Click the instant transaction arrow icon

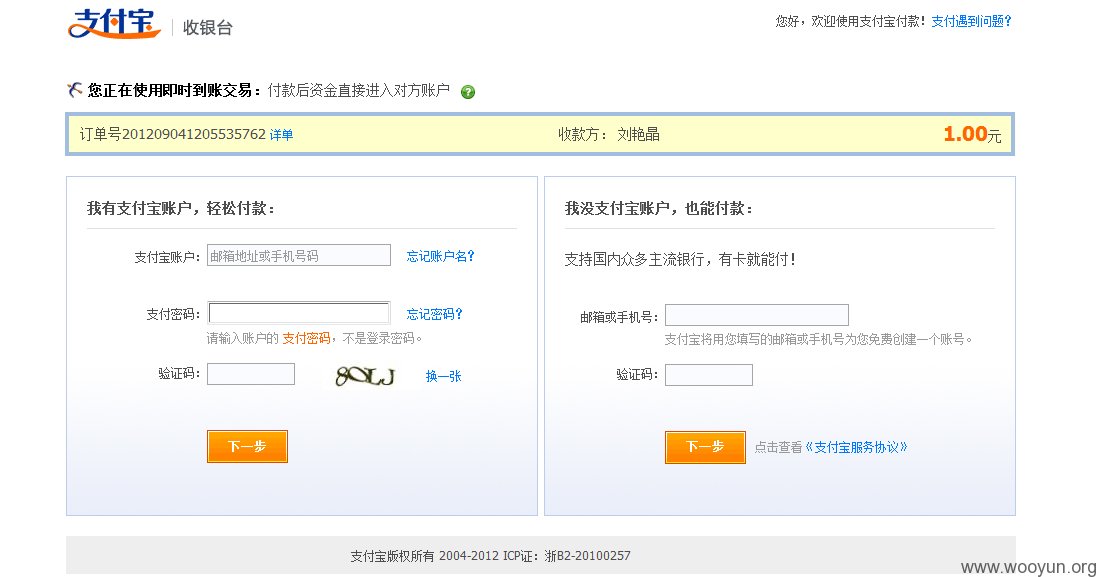click(x=74, y=90)
